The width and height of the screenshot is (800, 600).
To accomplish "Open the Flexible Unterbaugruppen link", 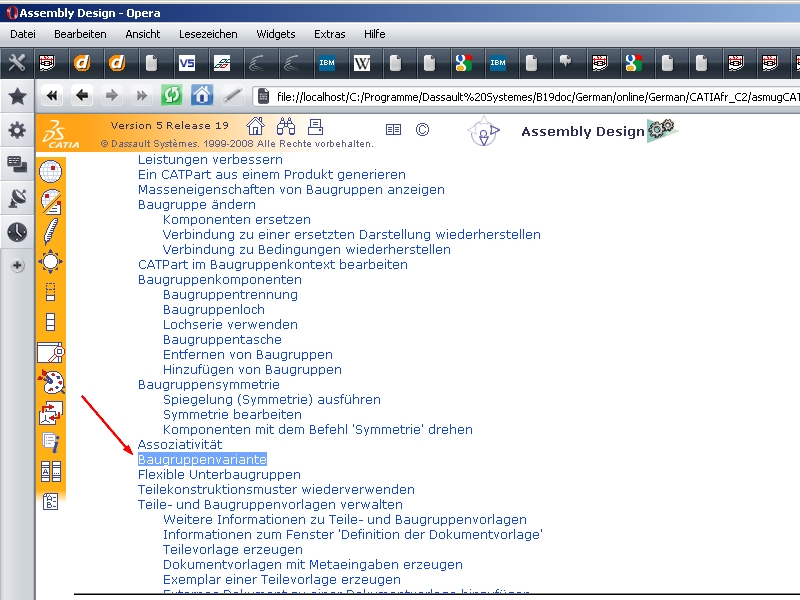I will point(219,474).
